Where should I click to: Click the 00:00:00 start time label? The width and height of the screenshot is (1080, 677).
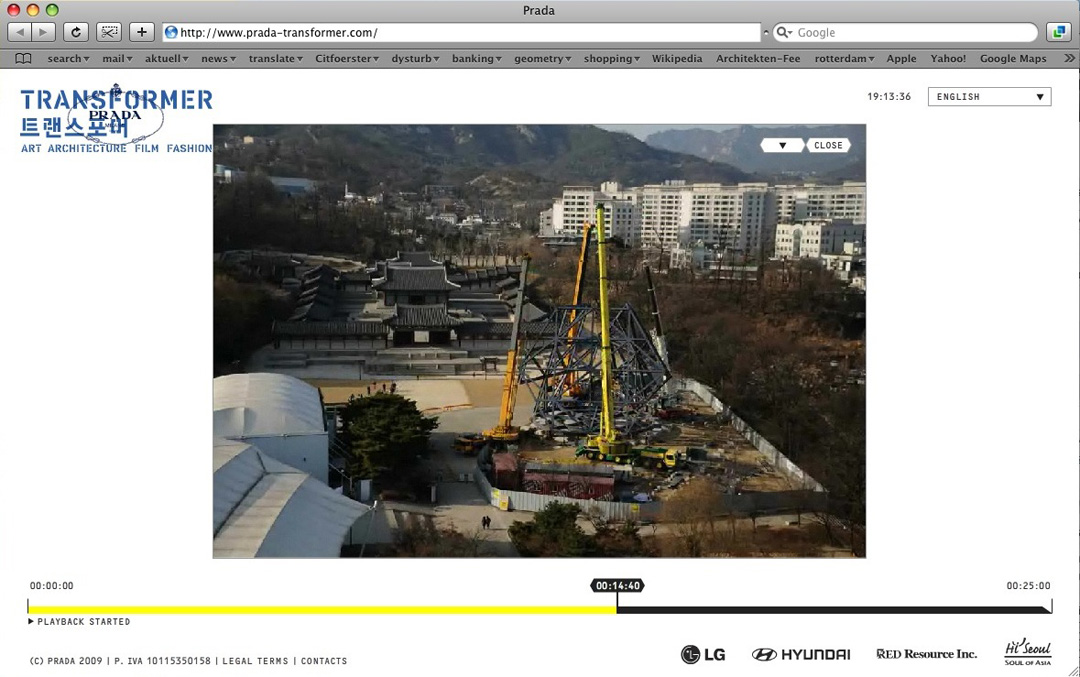point(52,585)
